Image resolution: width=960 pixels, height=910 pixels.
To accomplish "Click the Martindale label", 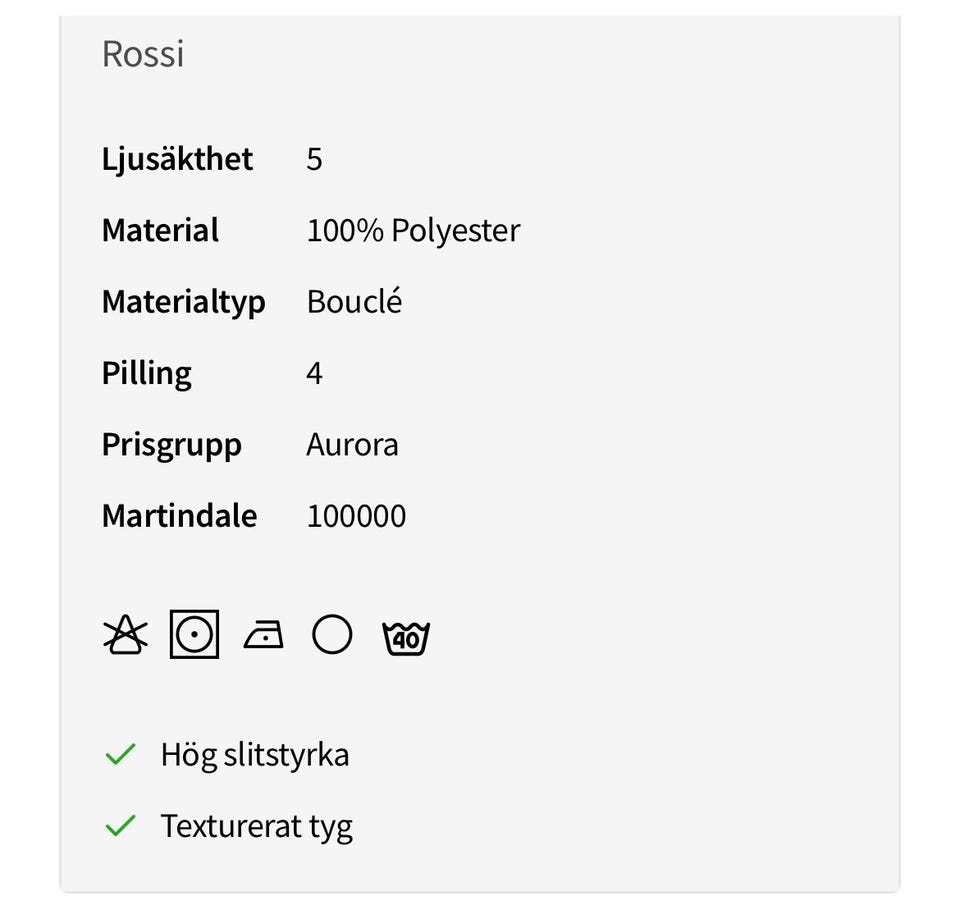I will (x=179, y=516).
